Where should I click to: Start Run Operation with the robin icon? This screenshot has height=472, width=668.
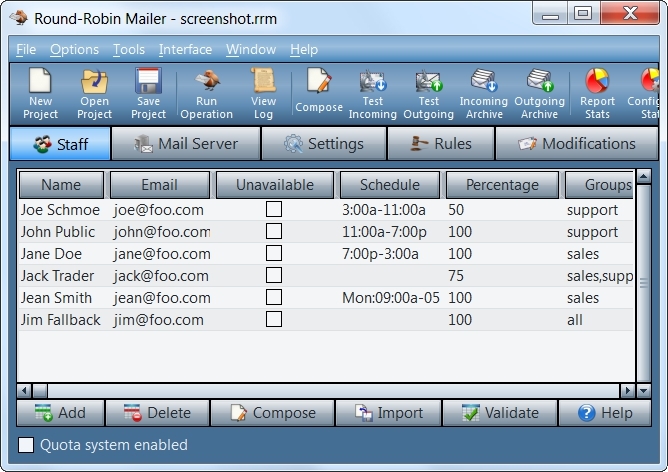(x=207, y=94)
